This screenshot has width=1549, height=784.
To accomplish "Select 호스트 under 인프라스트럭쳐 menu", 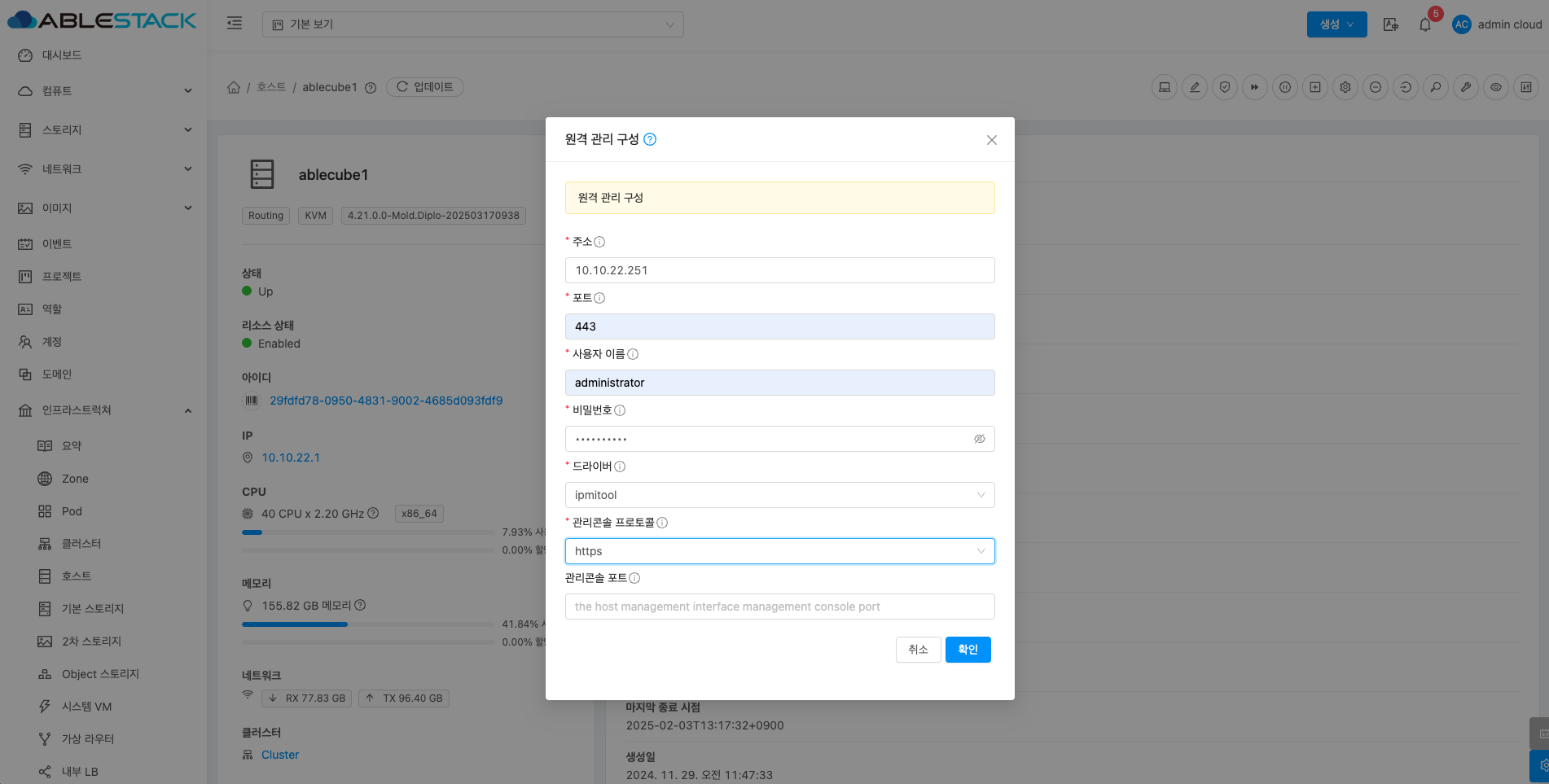I will click(x=77, y=576).
